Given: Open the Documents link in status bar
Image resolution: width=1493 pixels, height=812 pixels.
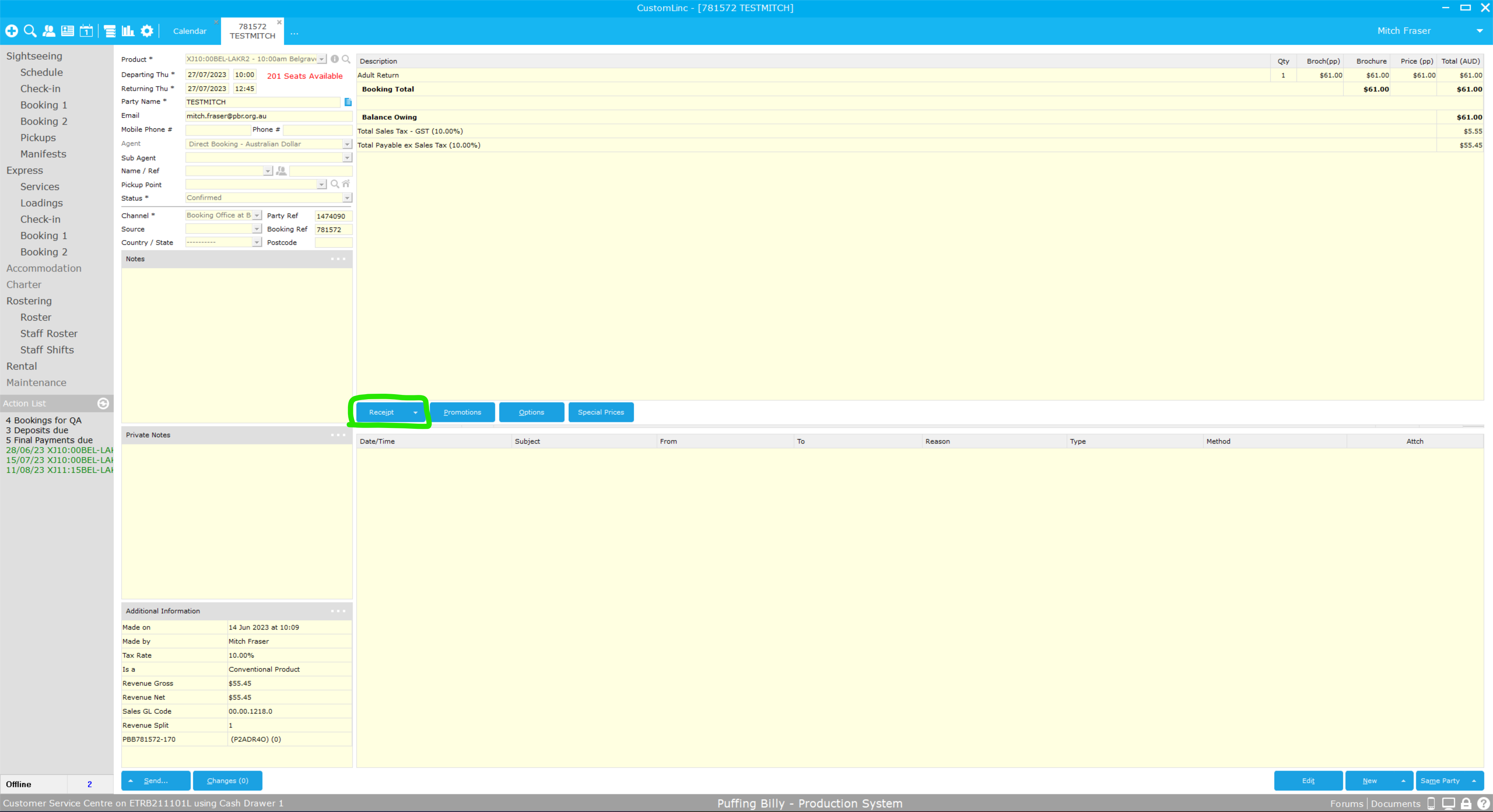Looking at the screenshot, I should click(x=1396, y=804).
